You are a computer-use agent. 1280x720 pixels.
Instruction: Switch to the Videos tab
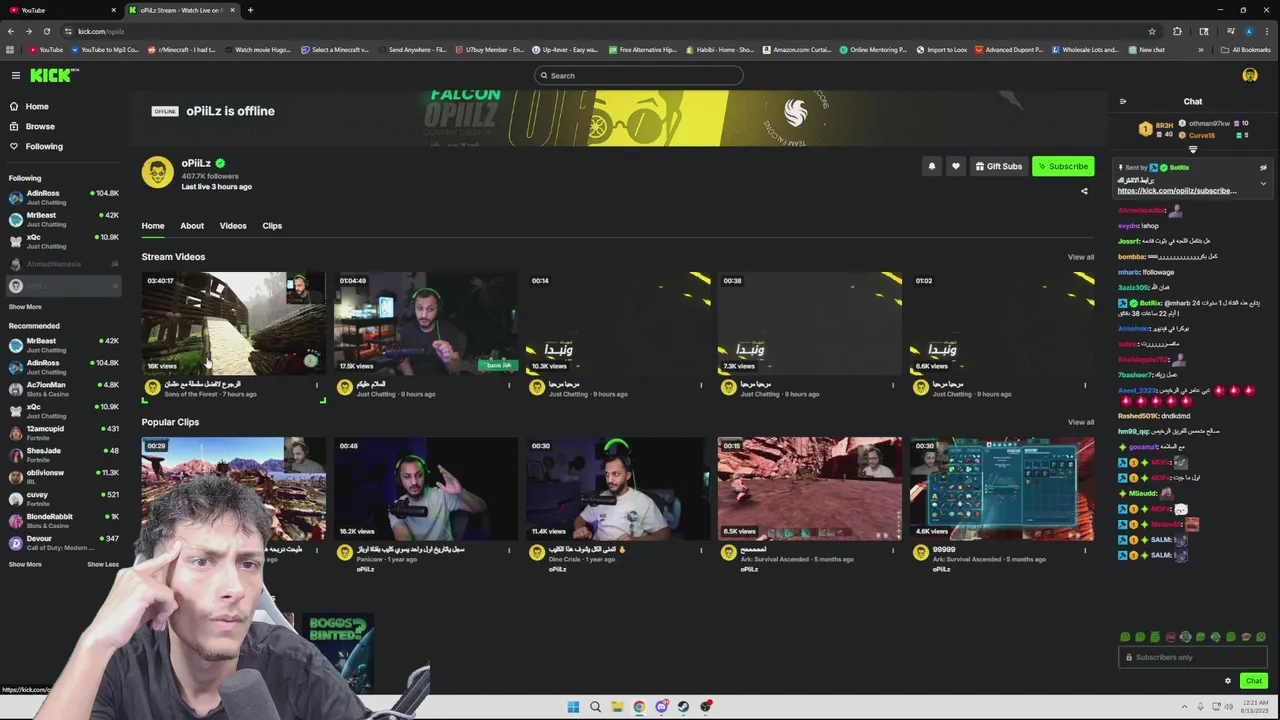[x=233, y=226]
